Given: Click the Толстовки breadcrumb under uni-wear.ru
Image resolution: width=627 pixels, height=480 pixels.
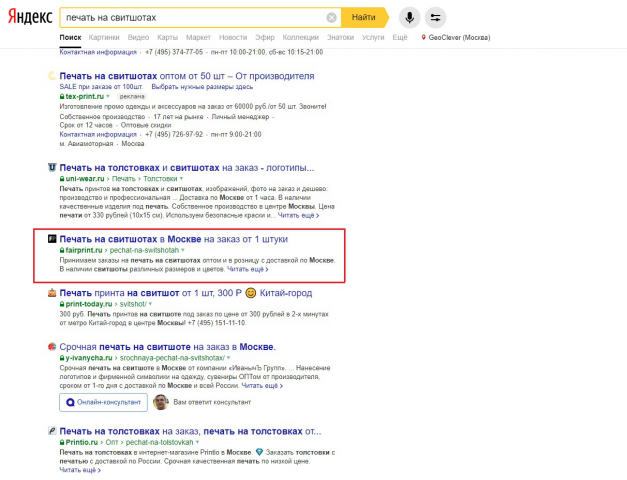Looking at the screenshot, I should pyautogui.click(x=160, y=178).
